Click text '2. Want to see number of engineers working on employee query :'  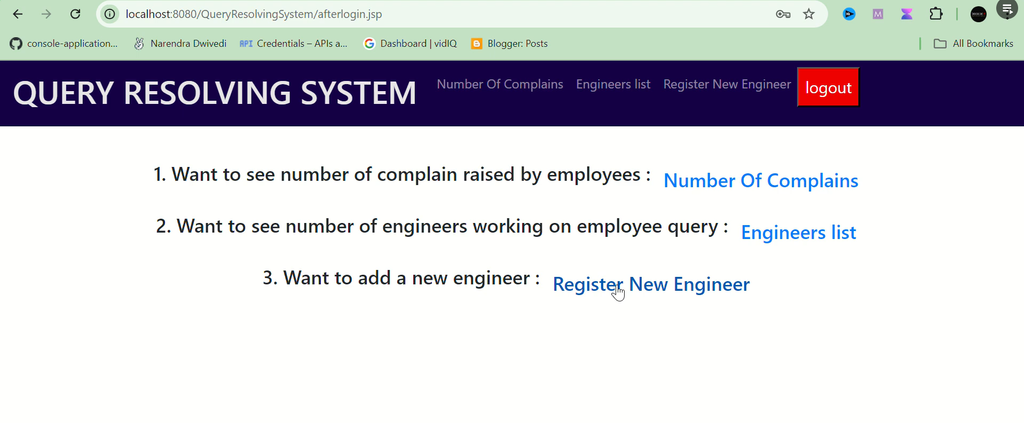point(442,227)
